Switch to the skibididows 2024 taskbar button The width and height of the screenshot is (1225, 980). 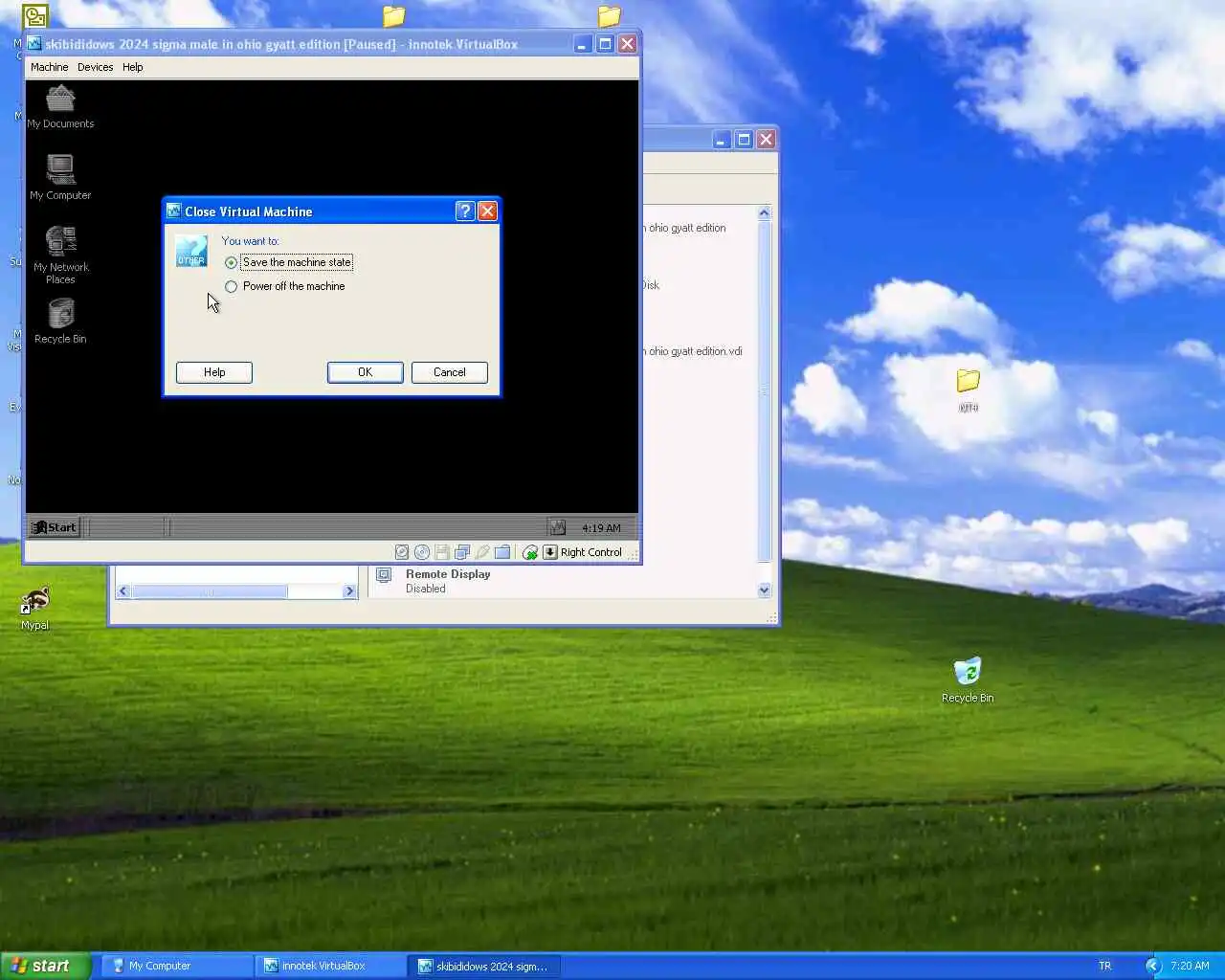tap(484, 966)
